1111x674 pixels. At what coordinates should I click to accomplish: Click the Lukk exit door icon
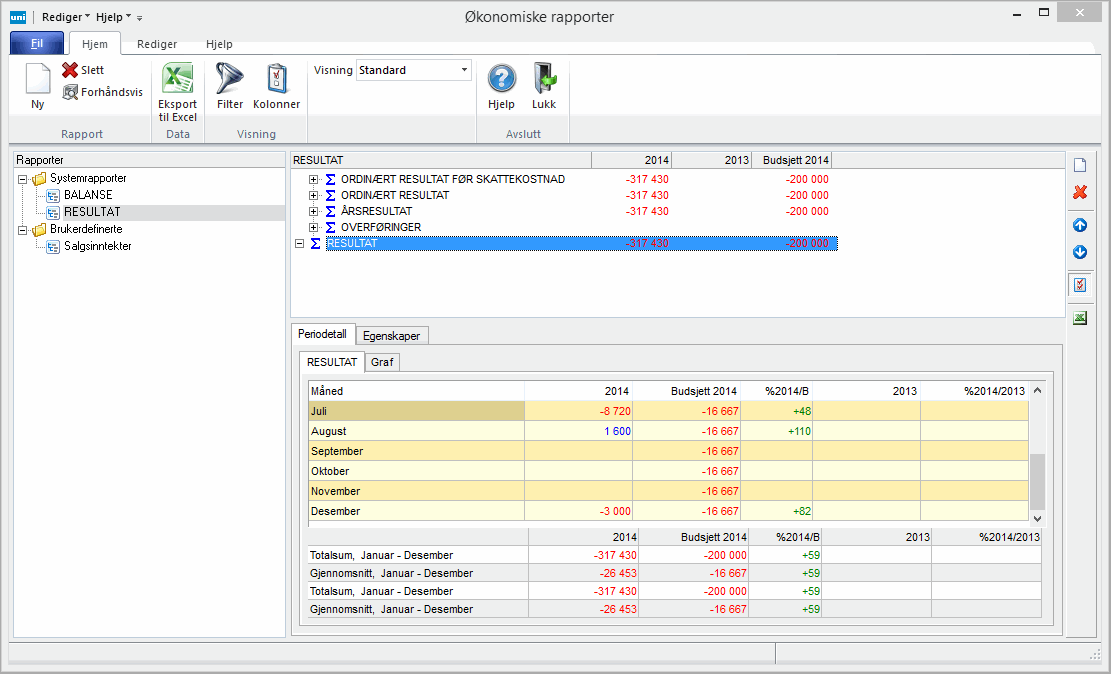tap(544, 80)
